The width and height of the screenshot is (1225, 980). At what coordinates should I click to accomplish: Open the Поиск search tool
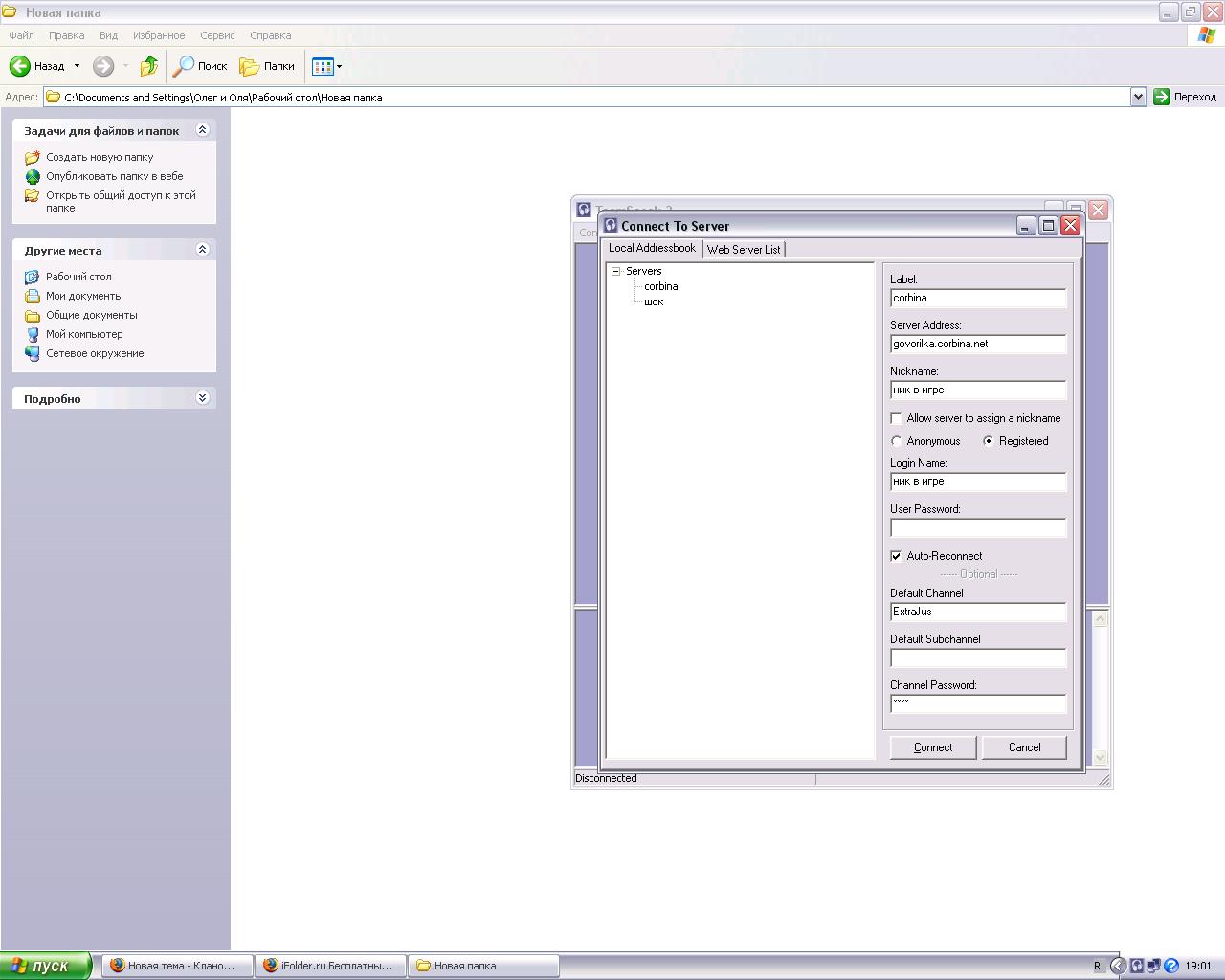point(200,66)
